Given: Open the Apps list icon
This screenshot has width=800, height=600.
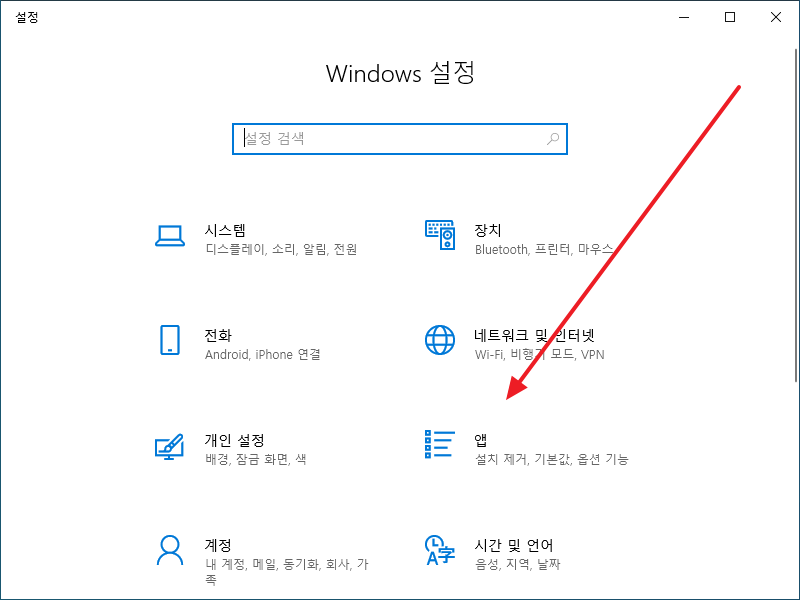Looking at the screenshot, I should pos(440,444).
